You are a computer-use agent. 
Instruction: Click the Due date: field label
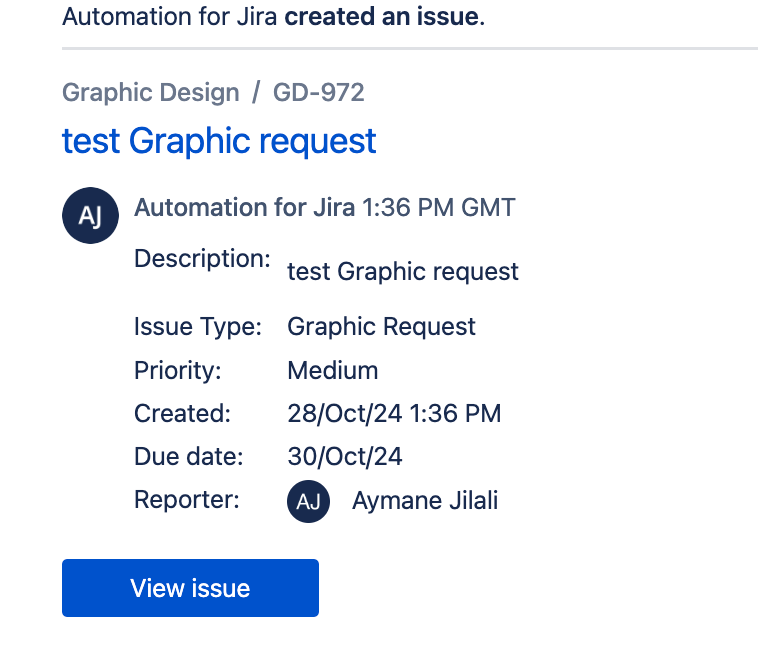[x=189, y=457]
